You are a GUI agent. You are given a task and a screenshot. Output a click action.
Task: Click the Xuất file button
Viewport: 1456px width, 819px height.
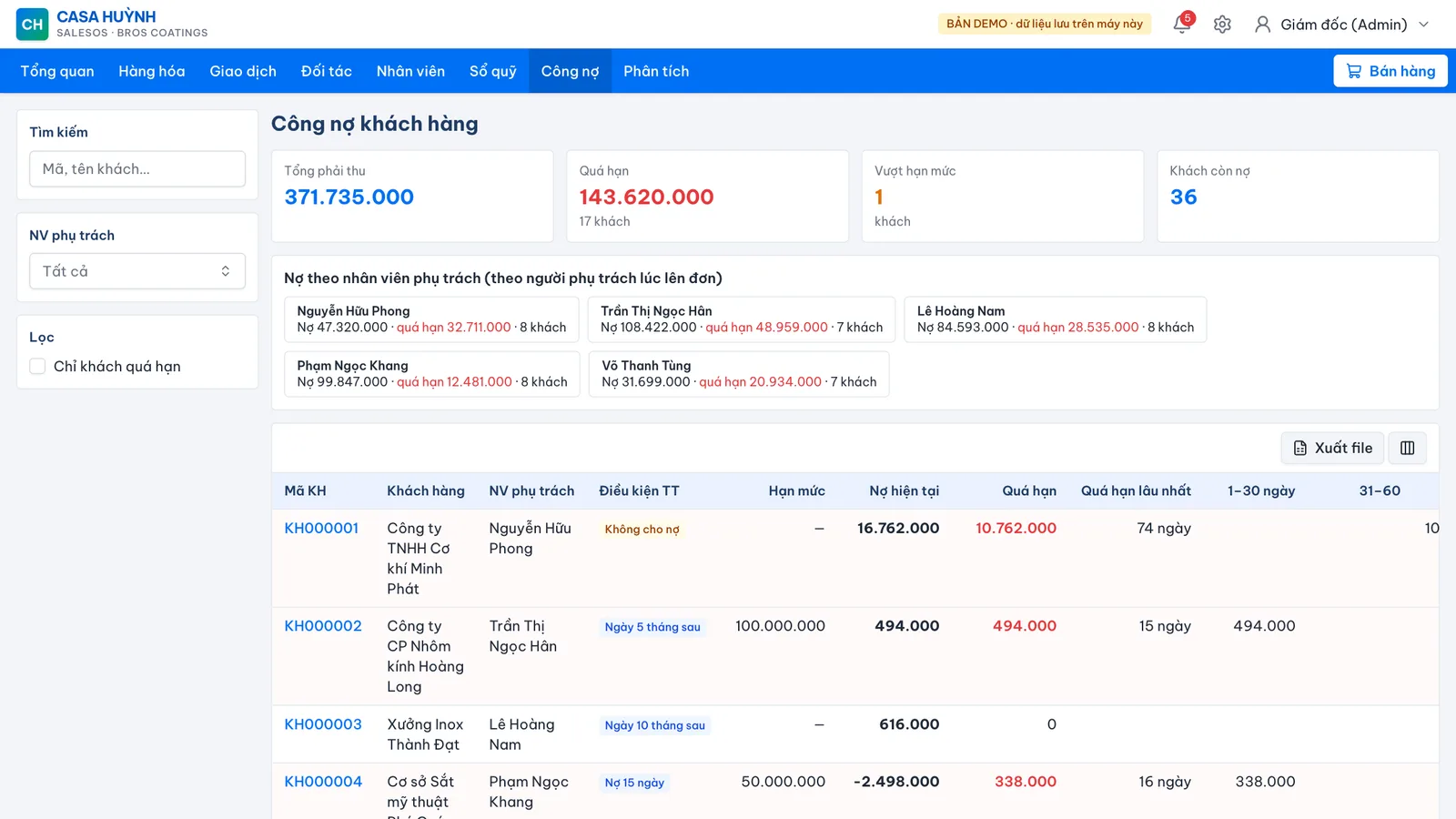click(x=1333, y=448)
